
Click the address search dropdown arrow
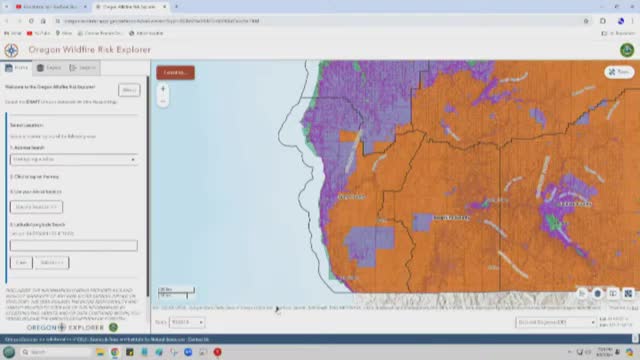[x=133, y=160]
